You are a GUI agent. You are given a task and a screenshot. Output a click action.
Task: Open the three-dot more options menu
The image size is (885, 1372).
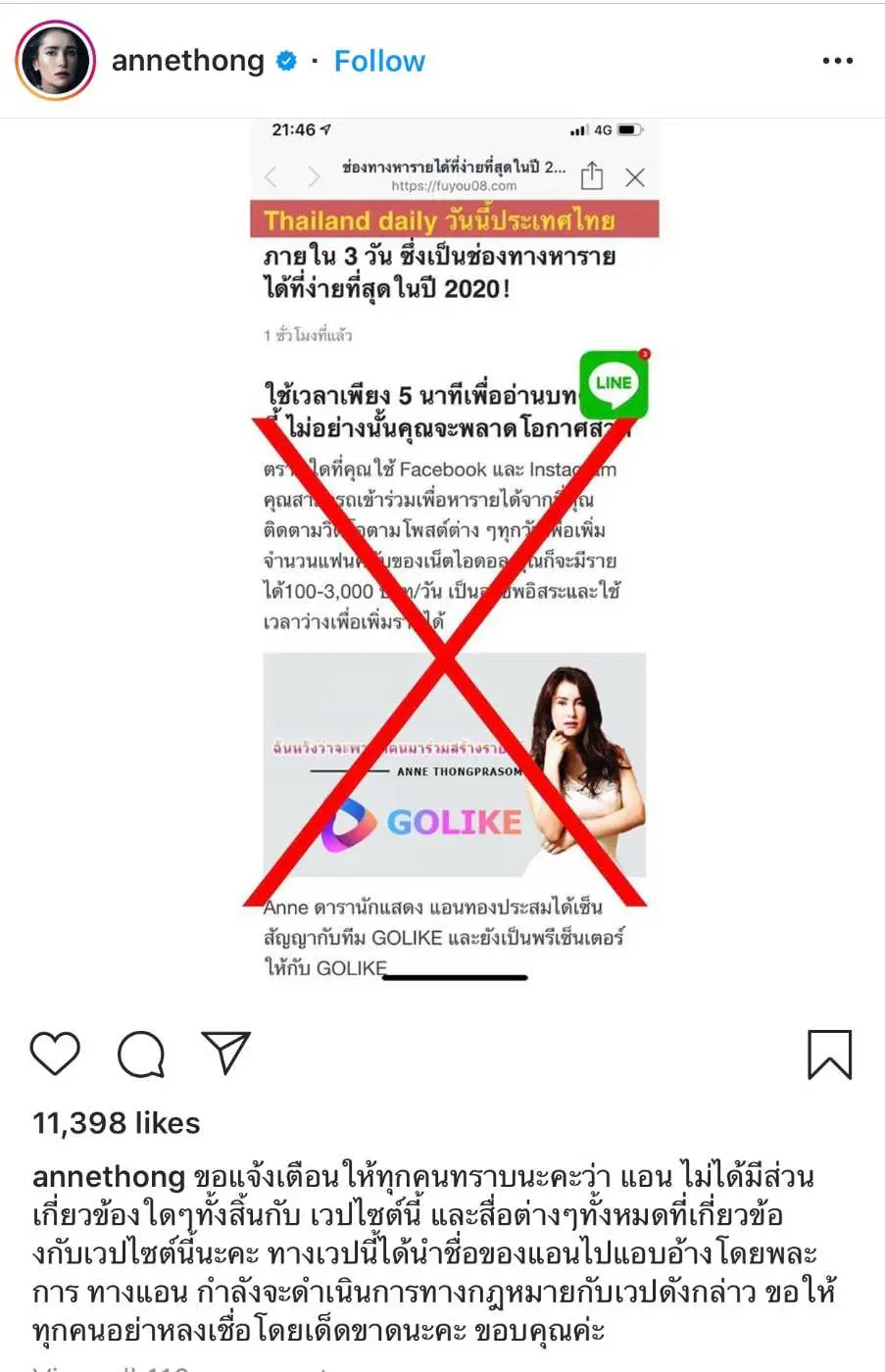coord(838,61)
